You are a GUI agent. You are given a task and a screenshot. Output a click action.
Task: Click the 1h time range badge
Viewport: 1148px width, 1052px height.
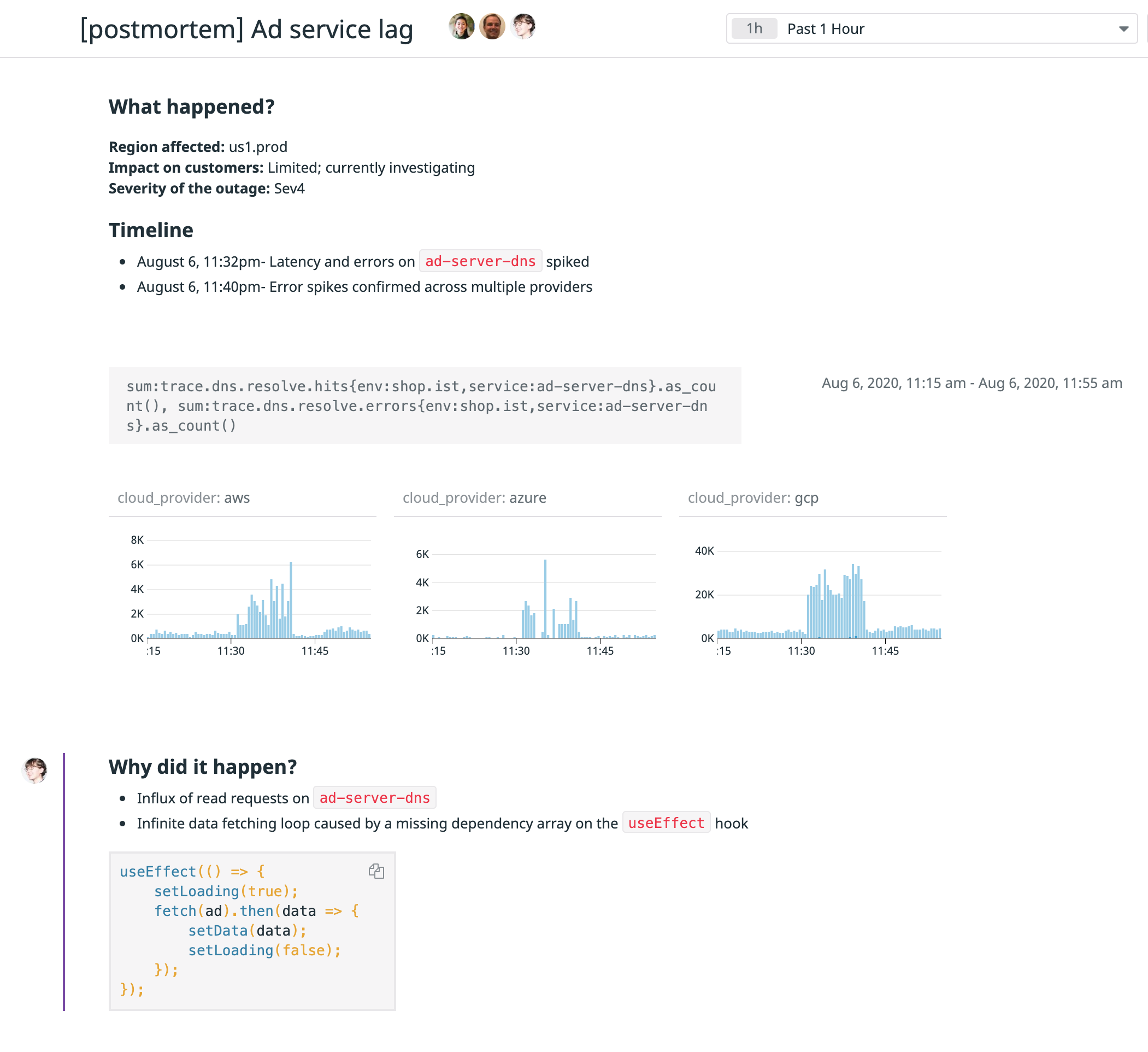[x=754, y=28]
